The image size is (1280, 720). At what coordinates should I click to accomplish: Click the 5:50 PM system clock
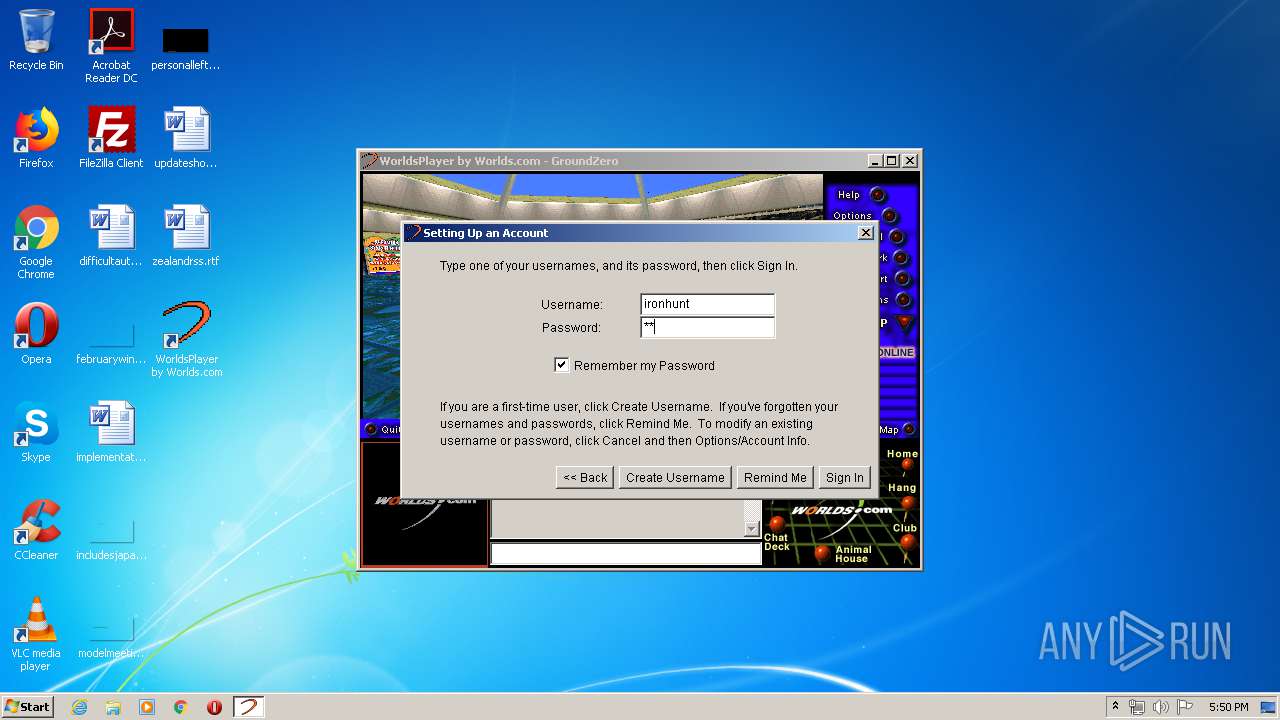[x=1228, y=707]
